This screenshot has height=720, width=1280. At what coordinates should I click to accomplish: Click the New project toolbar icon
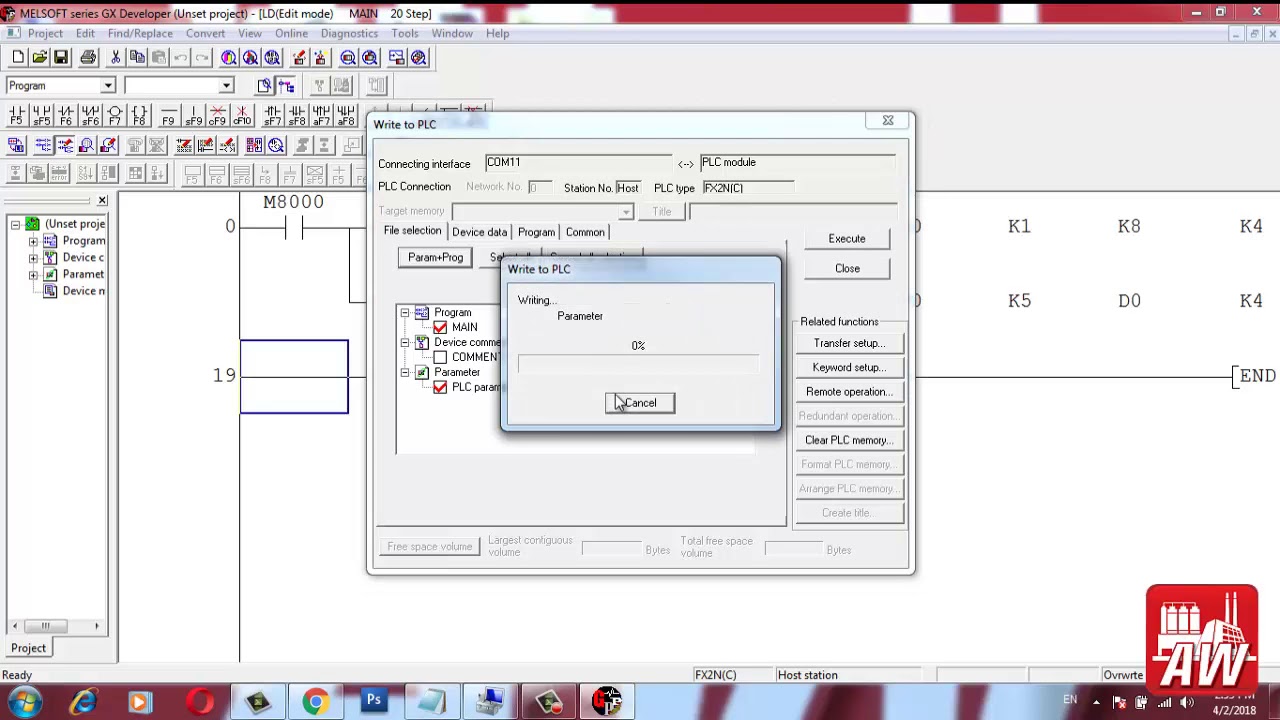(x=18, y=58)
